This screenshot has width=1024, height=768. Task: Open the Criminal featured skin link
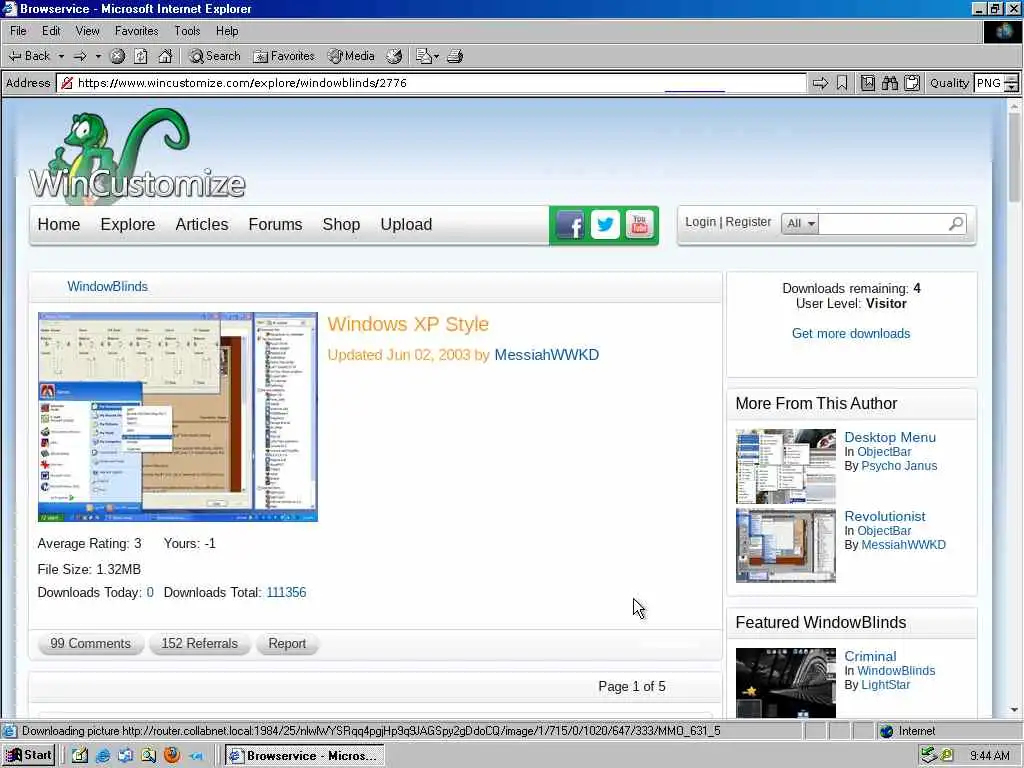click(870, 656)
